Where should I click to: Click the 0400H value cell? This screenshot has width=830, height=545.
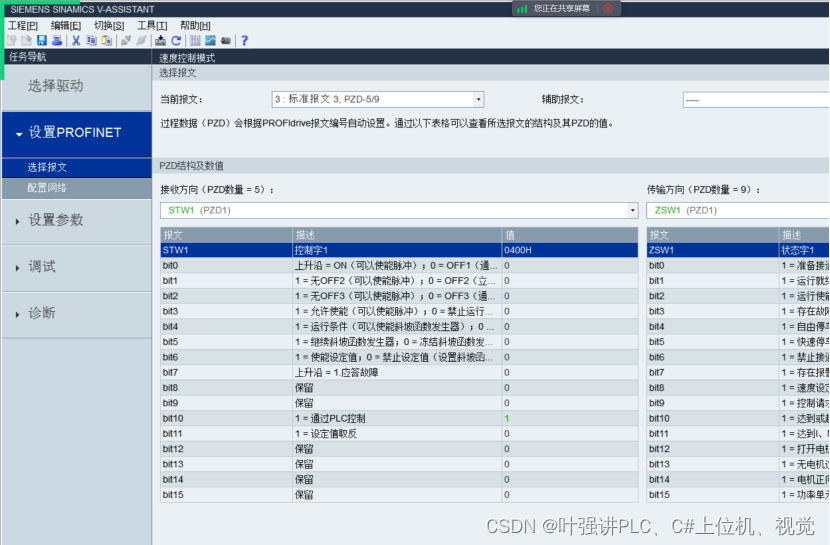pos(570,250)
